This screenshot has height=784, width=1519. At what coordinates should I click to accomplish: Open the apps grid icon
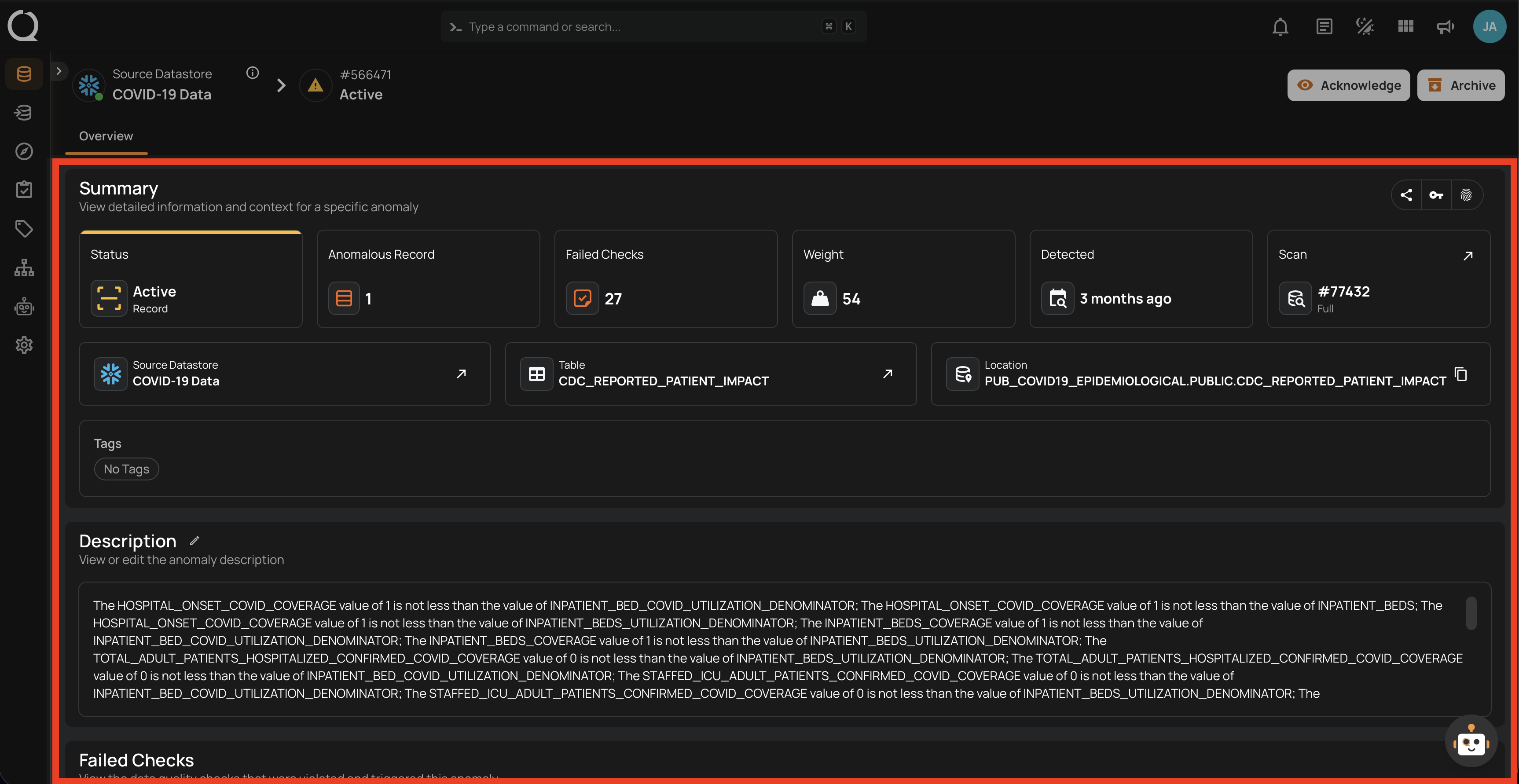(1406, 26)
